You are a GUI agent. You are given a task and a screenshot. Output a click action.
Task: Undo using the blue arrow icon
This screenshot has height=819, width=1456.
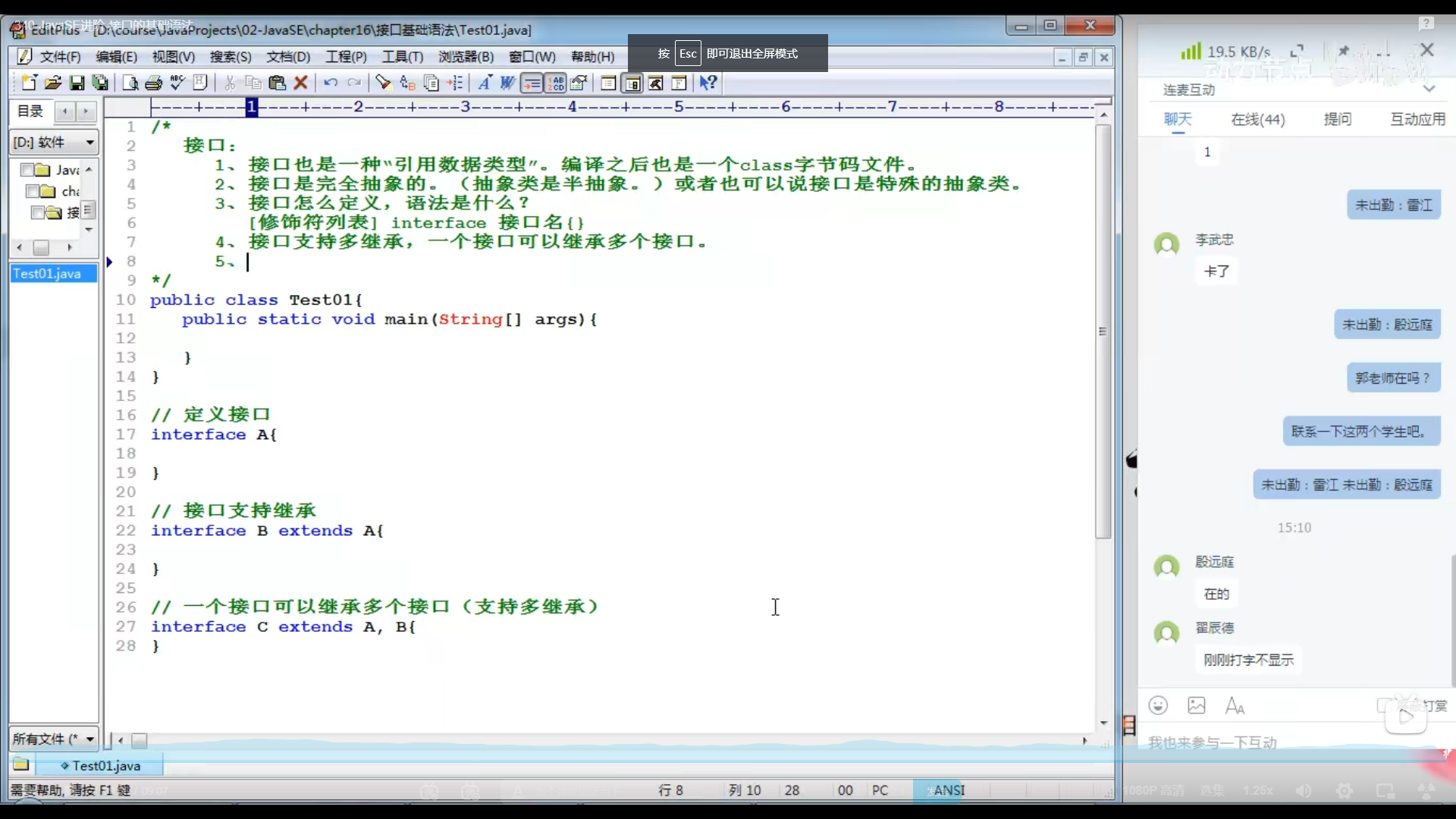tap(331, 83)
